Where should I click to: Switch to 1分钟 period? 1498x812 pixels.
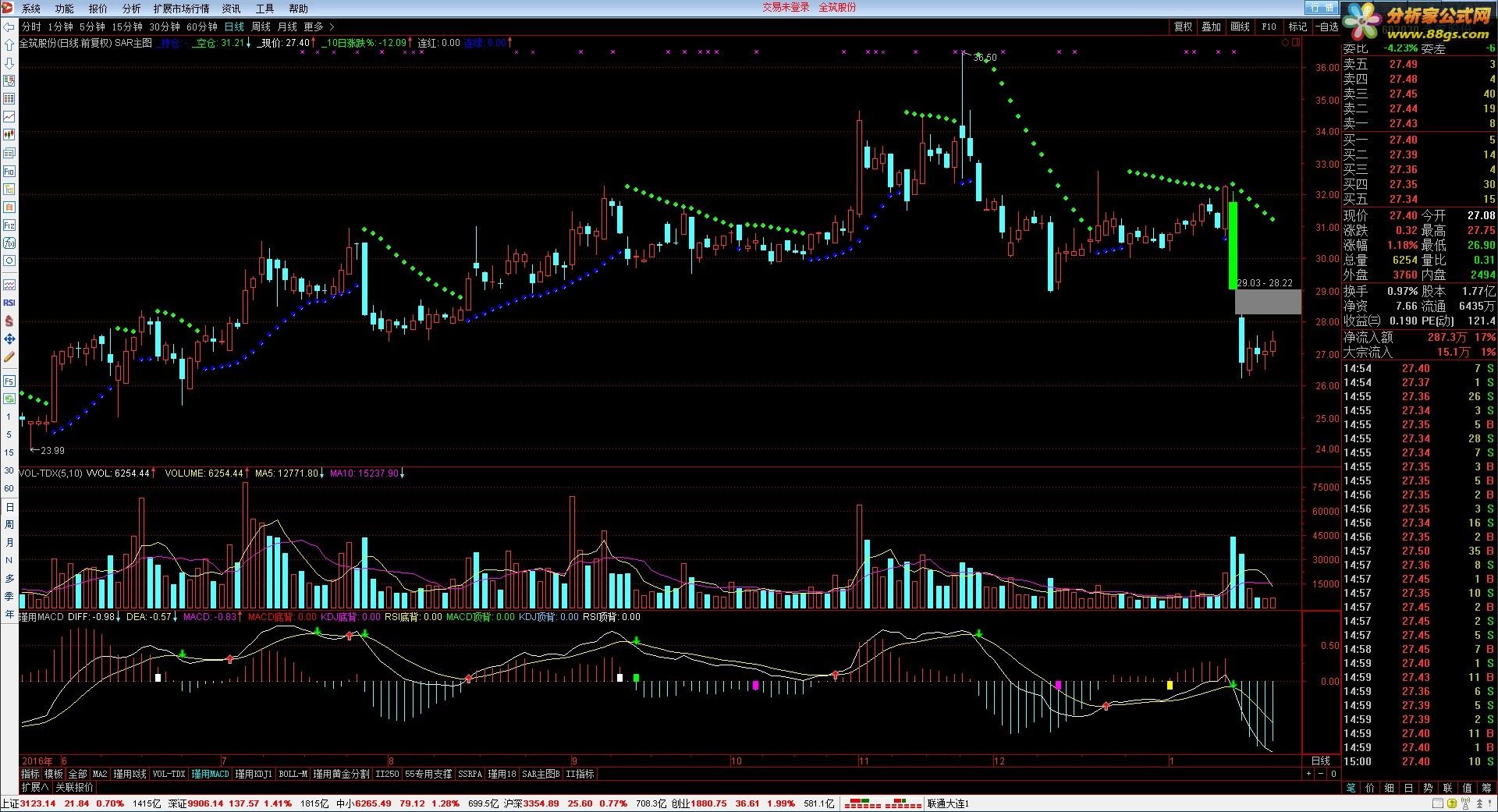[60, 27]
